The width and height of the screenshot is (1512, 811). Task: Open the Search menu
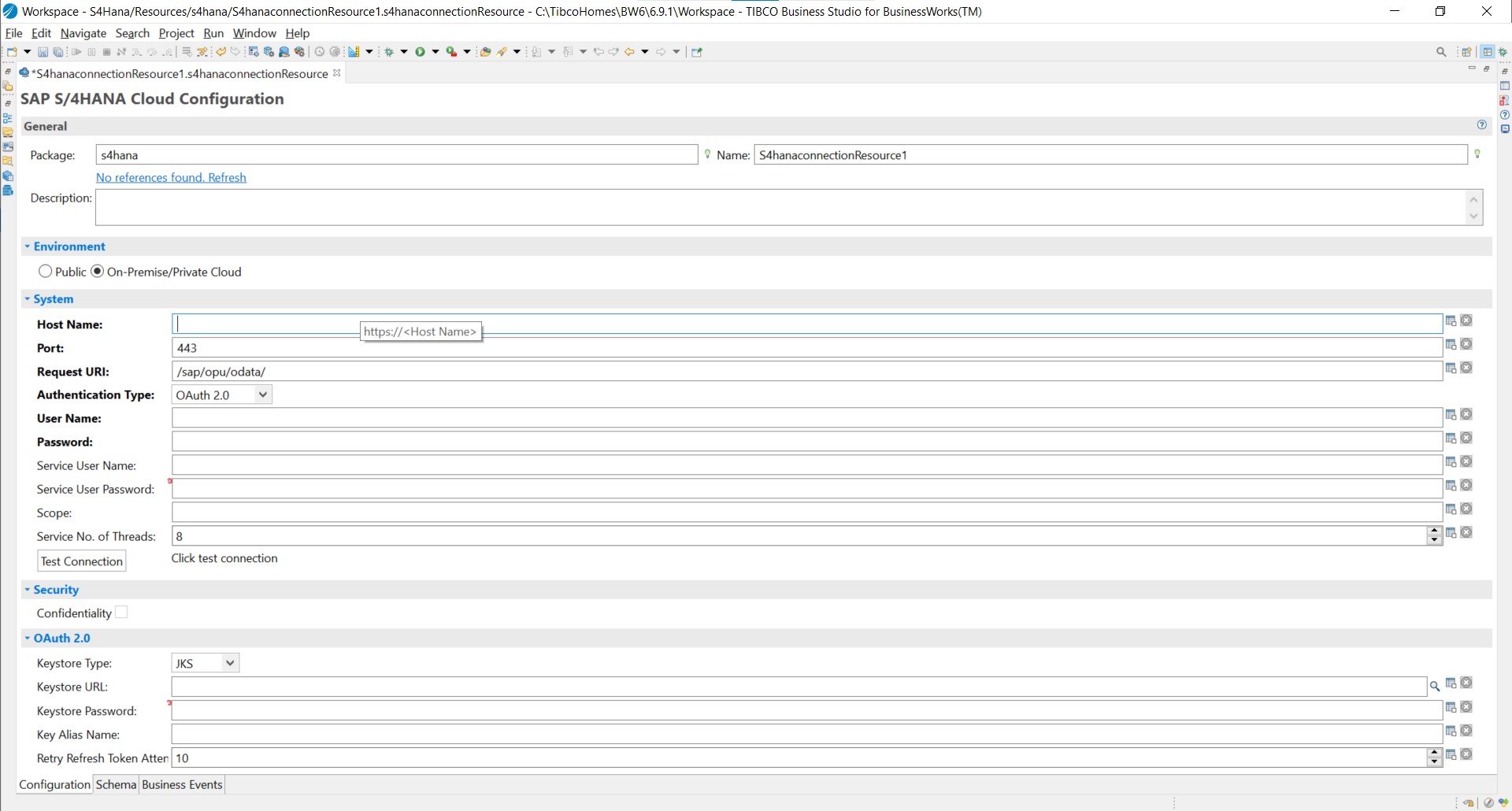click(x=132, y=33)
